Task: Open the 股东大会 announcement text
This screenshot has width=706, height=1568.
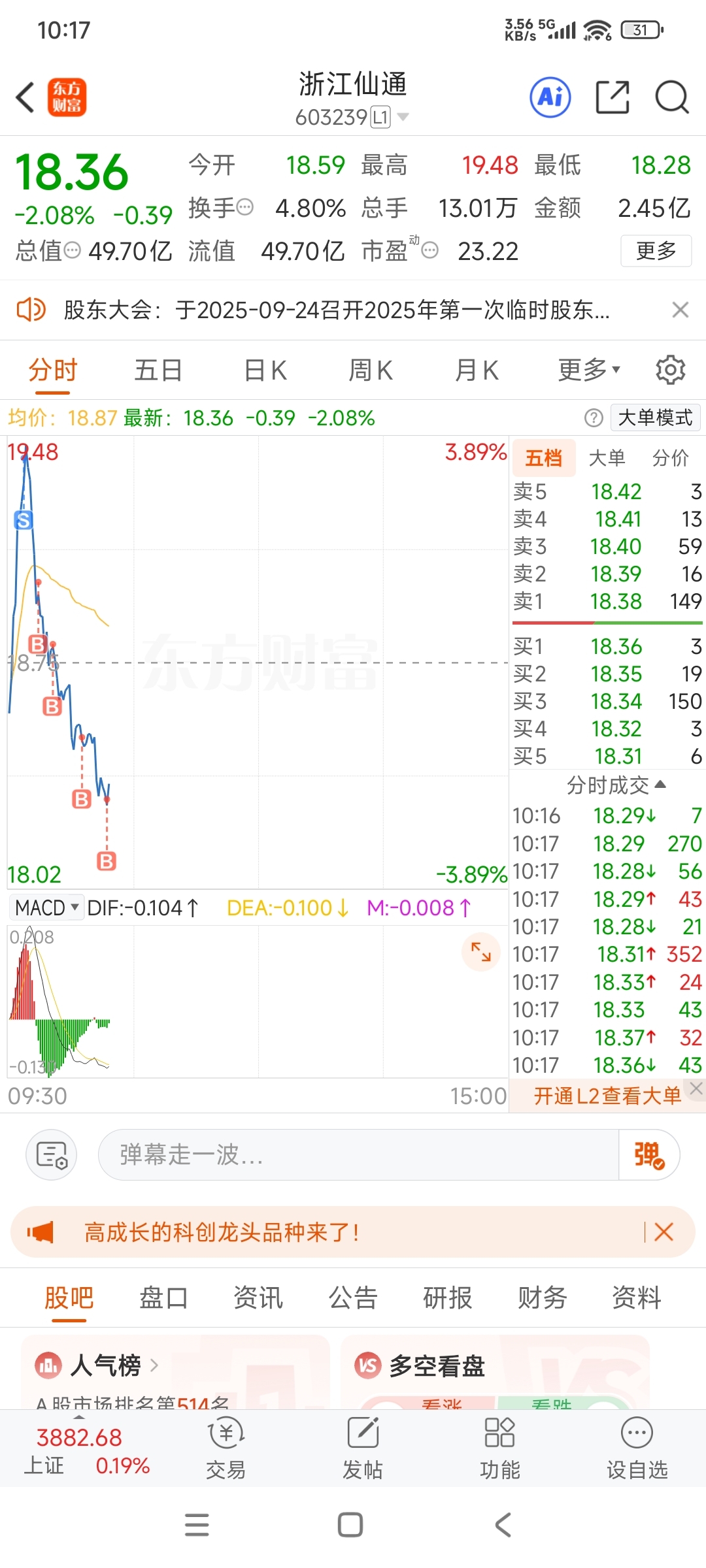Action: pos(337,310)
